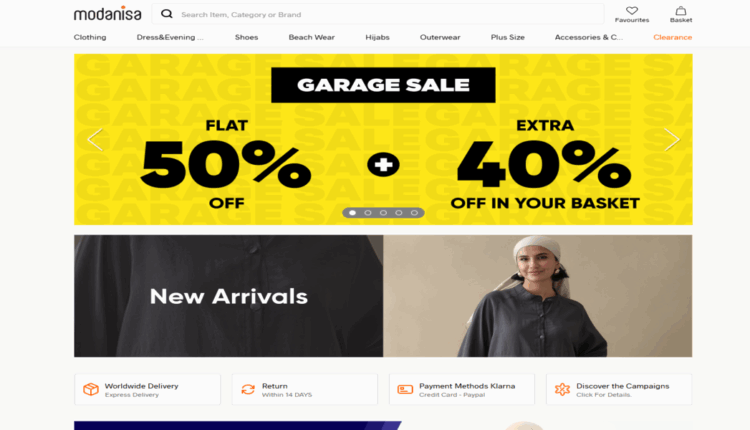The width and height of the screenshot is (750, 430).
Task: Open the Favourites heart icon
Action: [x=632, y=11]
